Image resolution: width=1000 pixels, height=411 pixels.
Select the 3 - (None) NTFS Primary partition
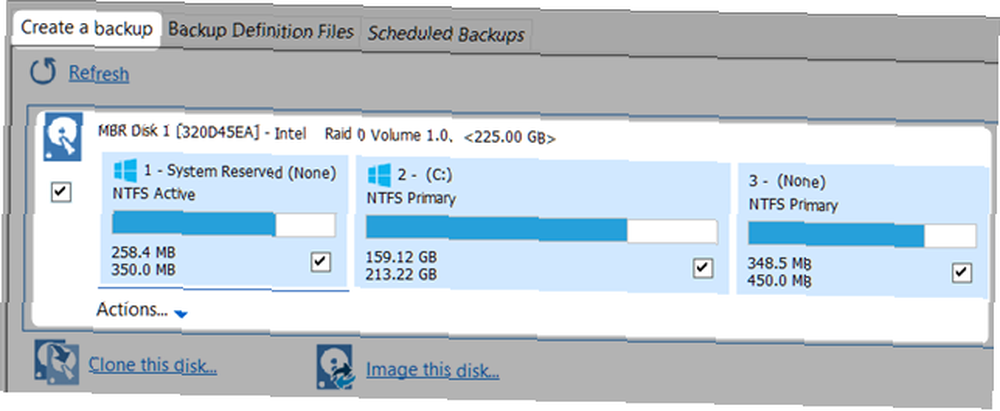pyautogui.click(x=856, y=230)
